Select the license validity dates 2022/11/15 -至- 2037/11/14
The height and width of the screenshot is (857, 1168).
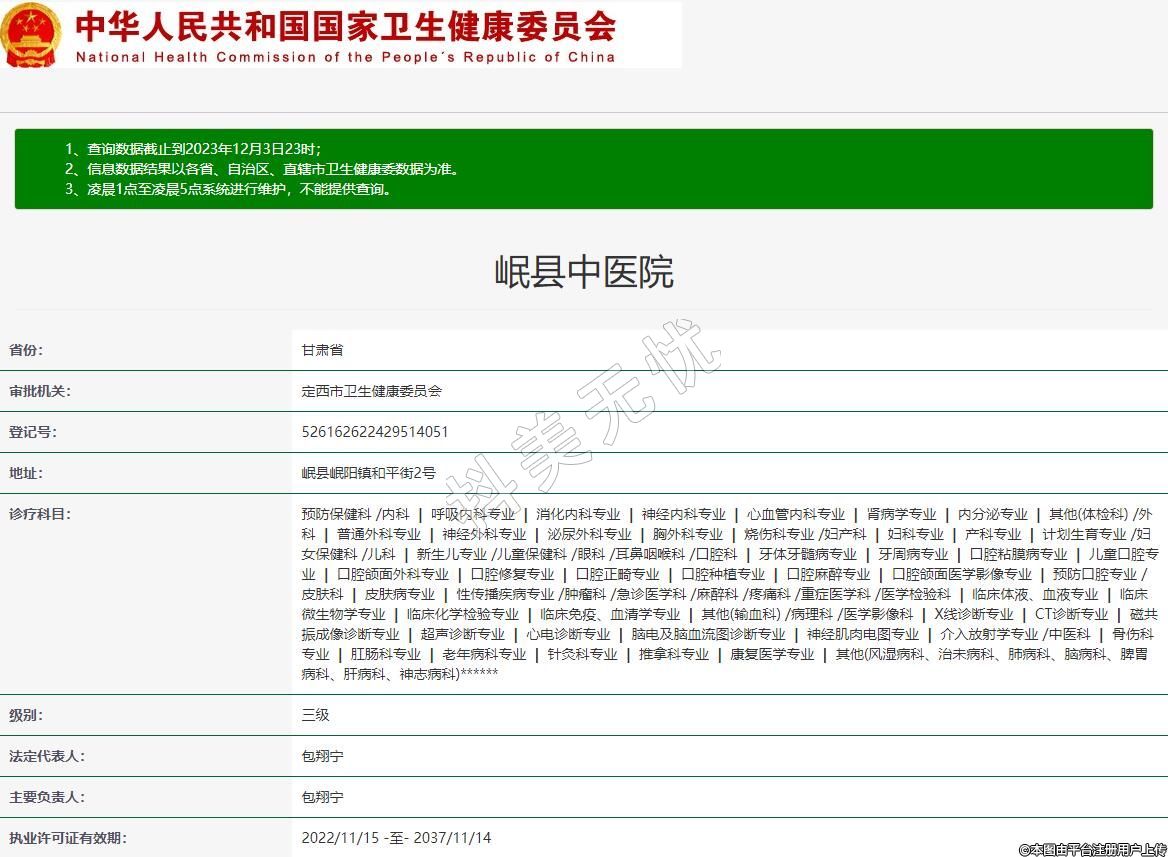(396, 838)
